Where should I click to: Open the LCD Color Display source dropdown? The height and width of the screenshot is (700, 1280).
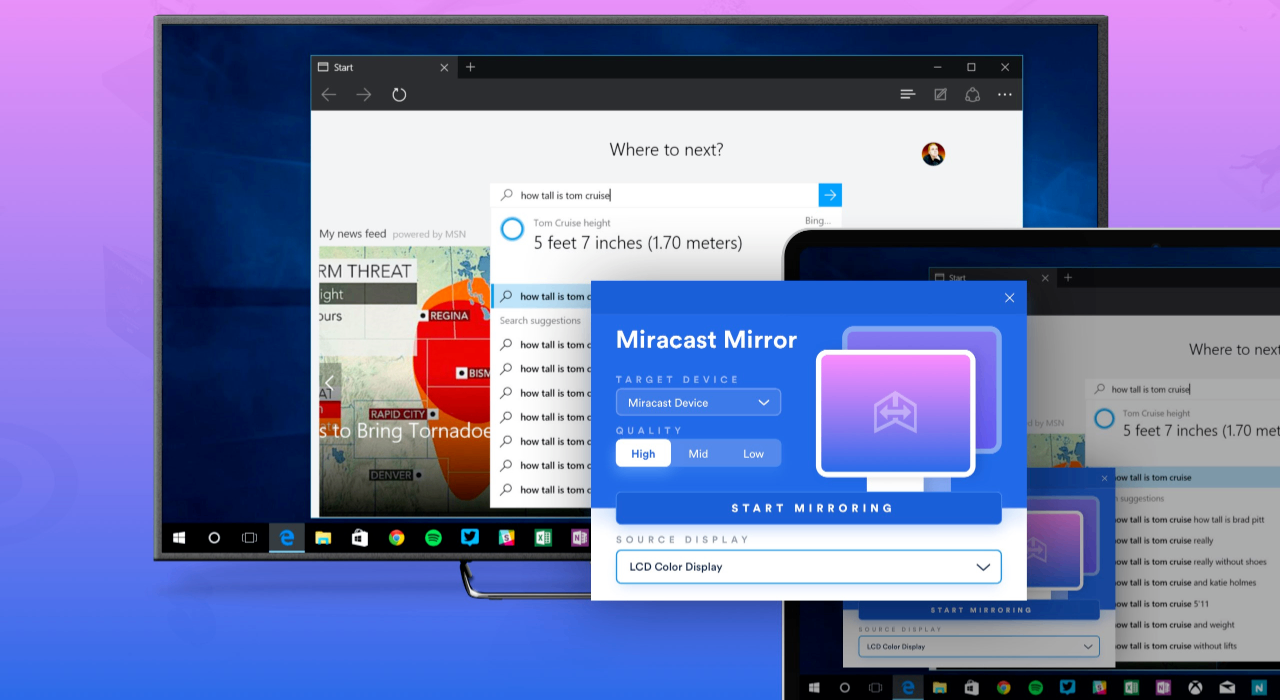coord(808,567)
